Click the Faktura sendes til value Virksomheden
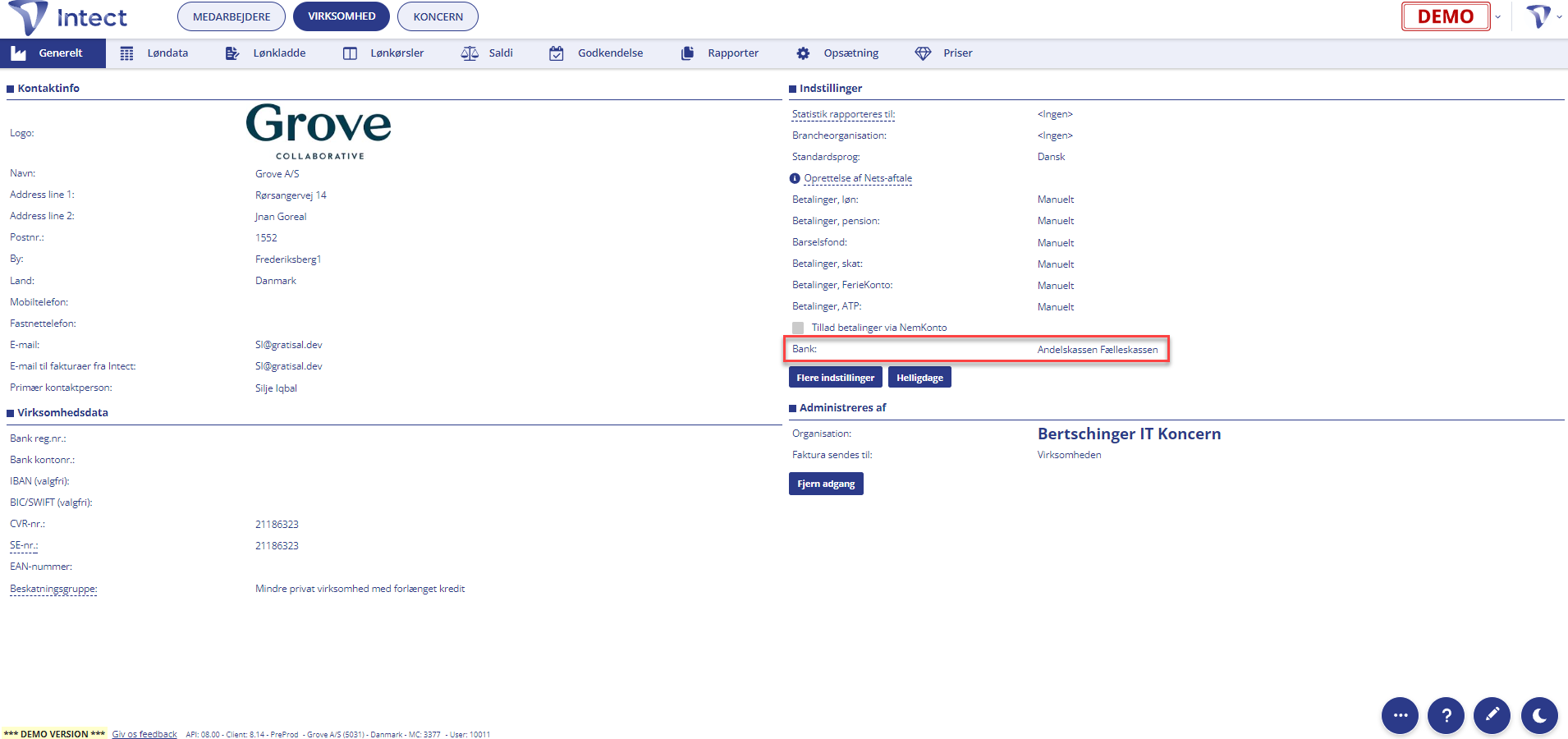The image size is (1568, 739). point(1069,455)
